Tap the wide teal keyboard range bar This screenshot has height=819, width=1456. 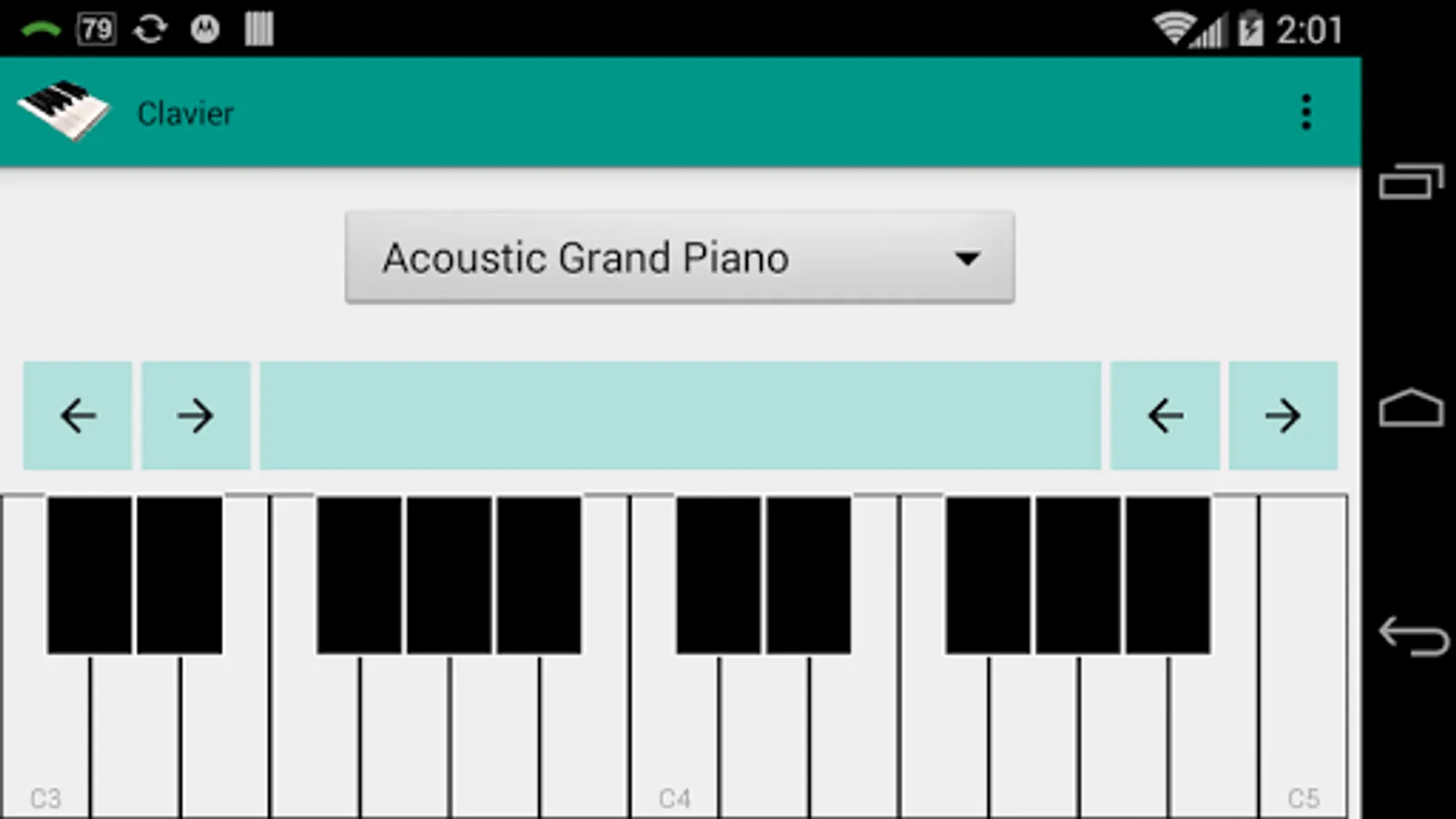click(x=681, y=416)
